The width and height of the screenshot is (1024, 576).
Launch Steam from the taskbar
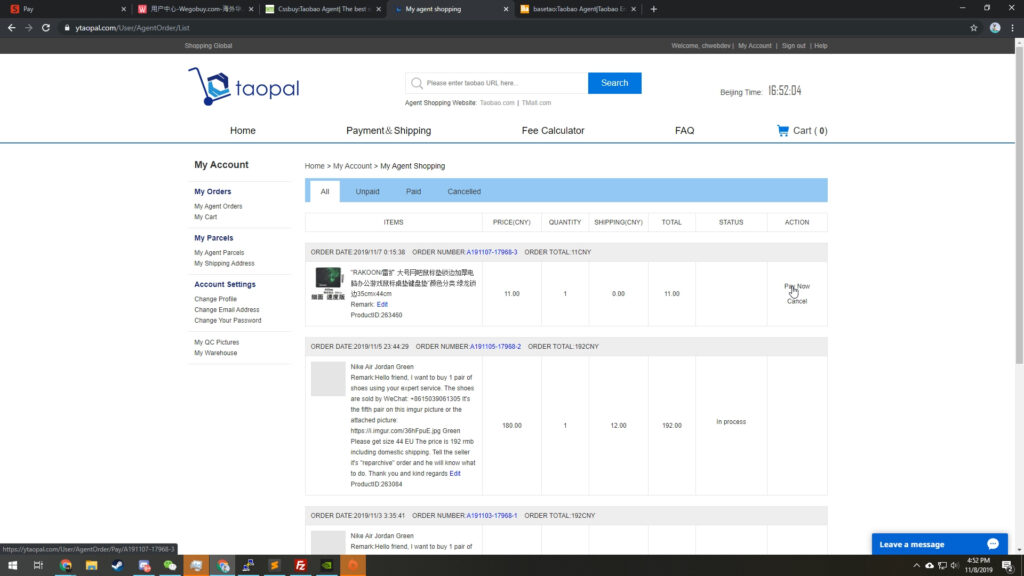118,566
